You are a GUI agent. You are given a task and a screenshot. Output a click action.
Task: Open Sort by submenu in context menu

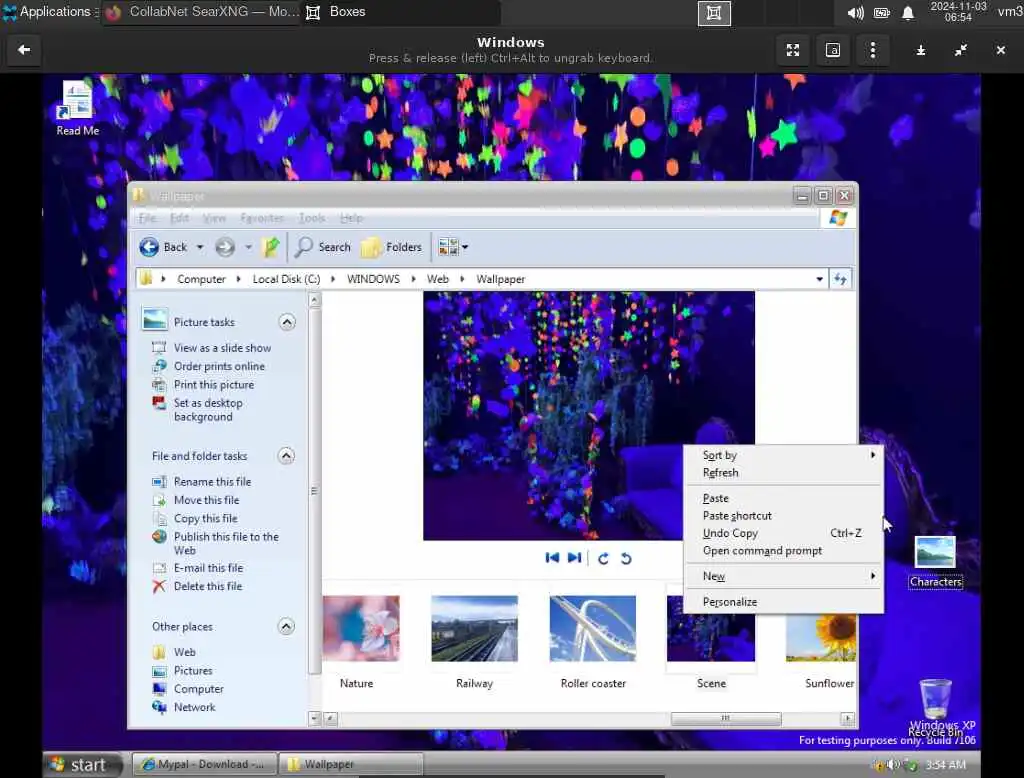pyautogui.click(x=783, y=455)
